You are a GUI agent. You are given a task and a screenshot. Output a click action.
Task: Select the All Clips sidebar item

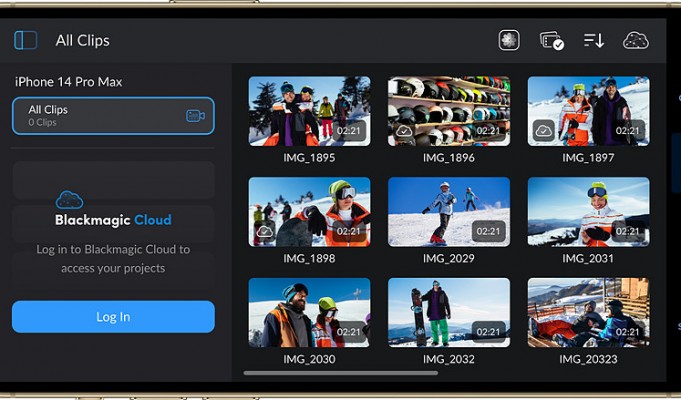point(113,116)
